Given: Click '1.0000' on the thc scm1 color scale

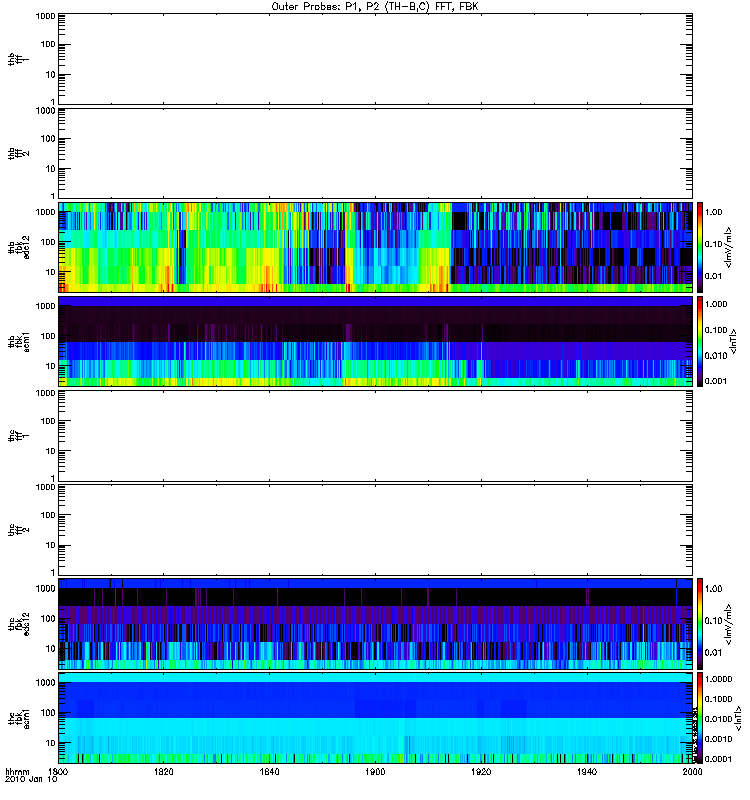Looking at the screenshot, I should [718, 679].
